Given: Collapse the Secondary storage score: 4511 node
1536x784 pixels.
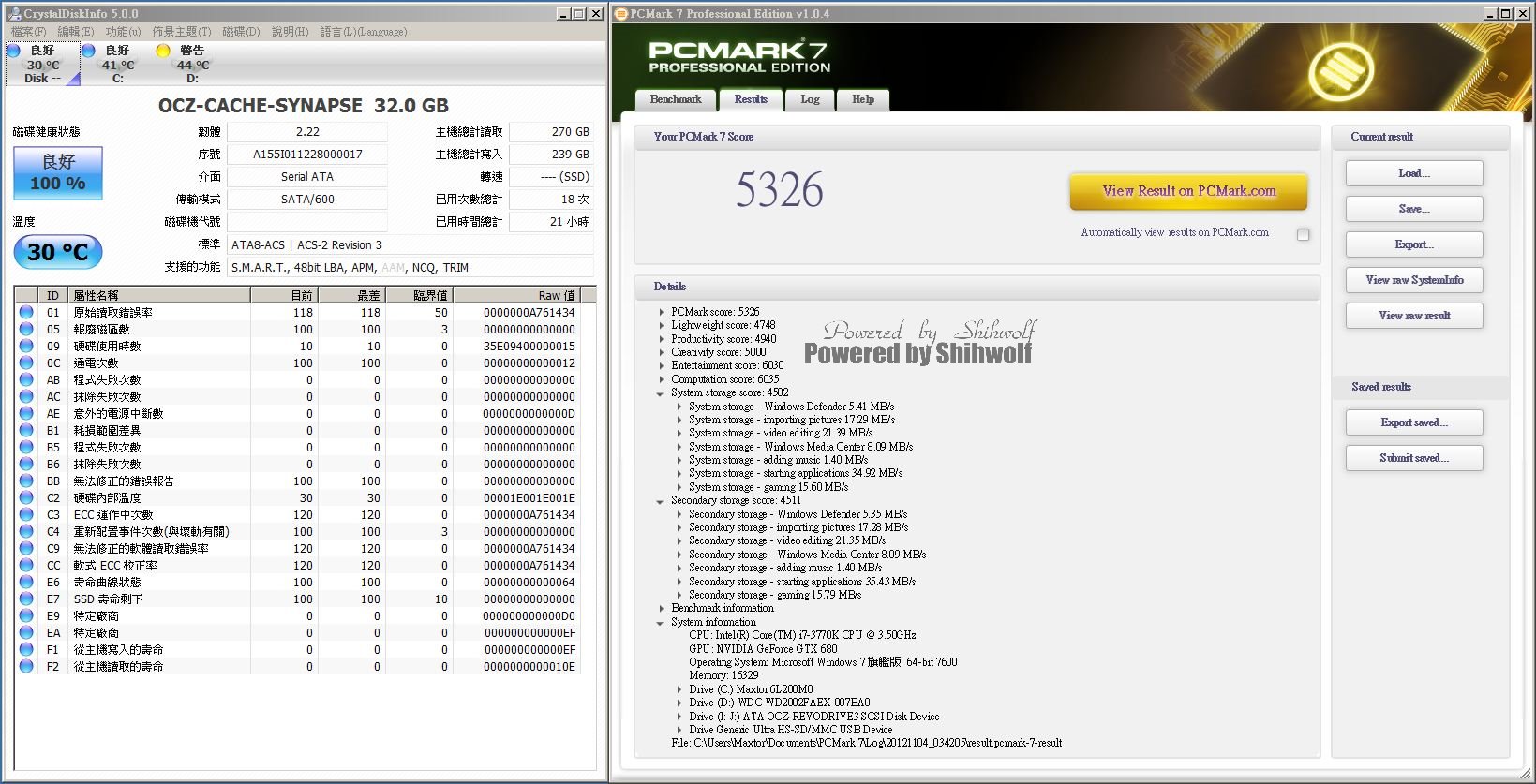Looking at the screenshot, I should (x=661, y=501).
